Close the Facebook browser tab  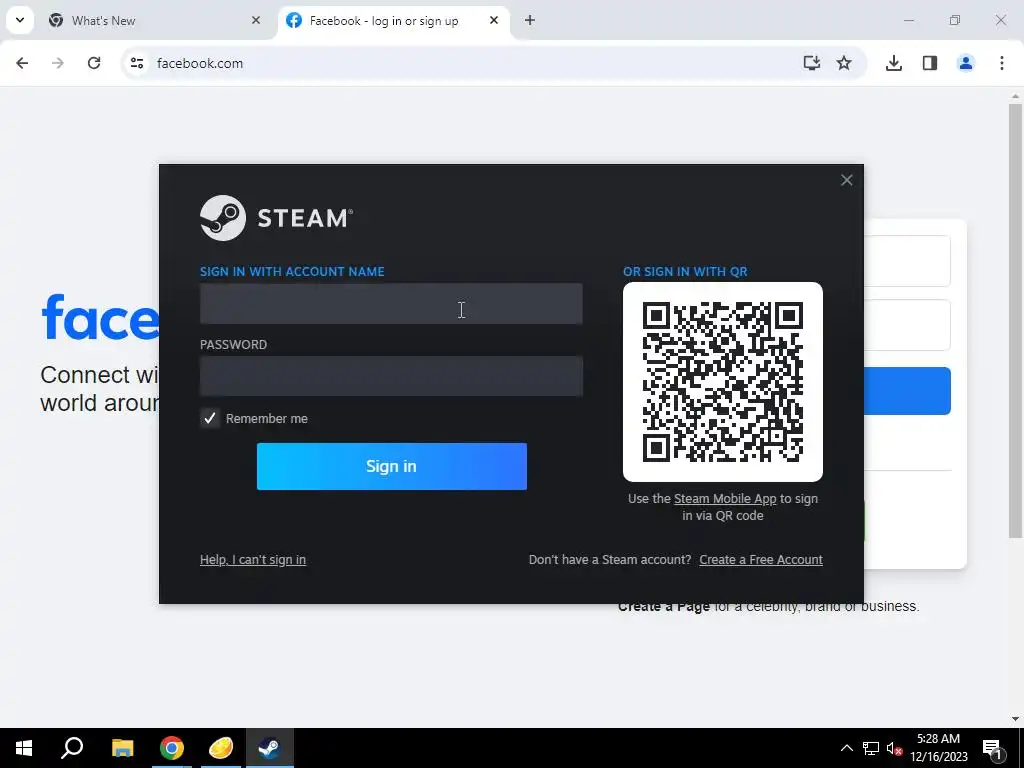click(x=494, y=21)
